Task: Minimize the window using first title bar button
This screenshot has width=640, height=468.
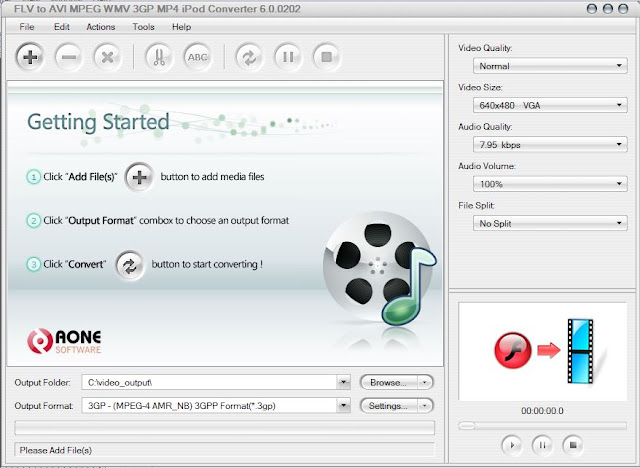Action: click(x=591, y=9)
